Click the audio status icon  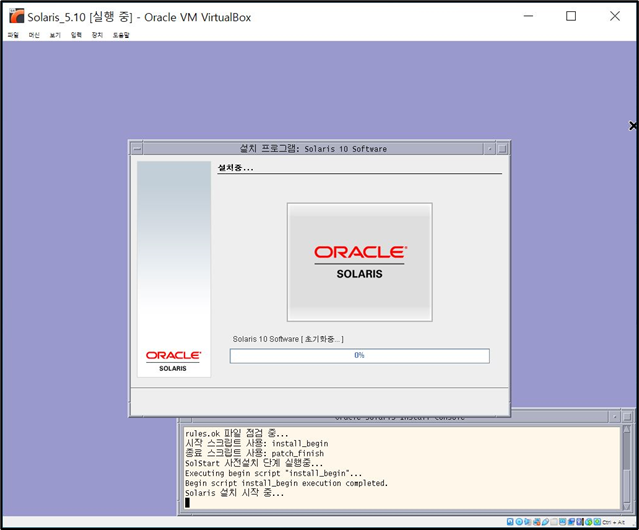(x=527, y=522)
